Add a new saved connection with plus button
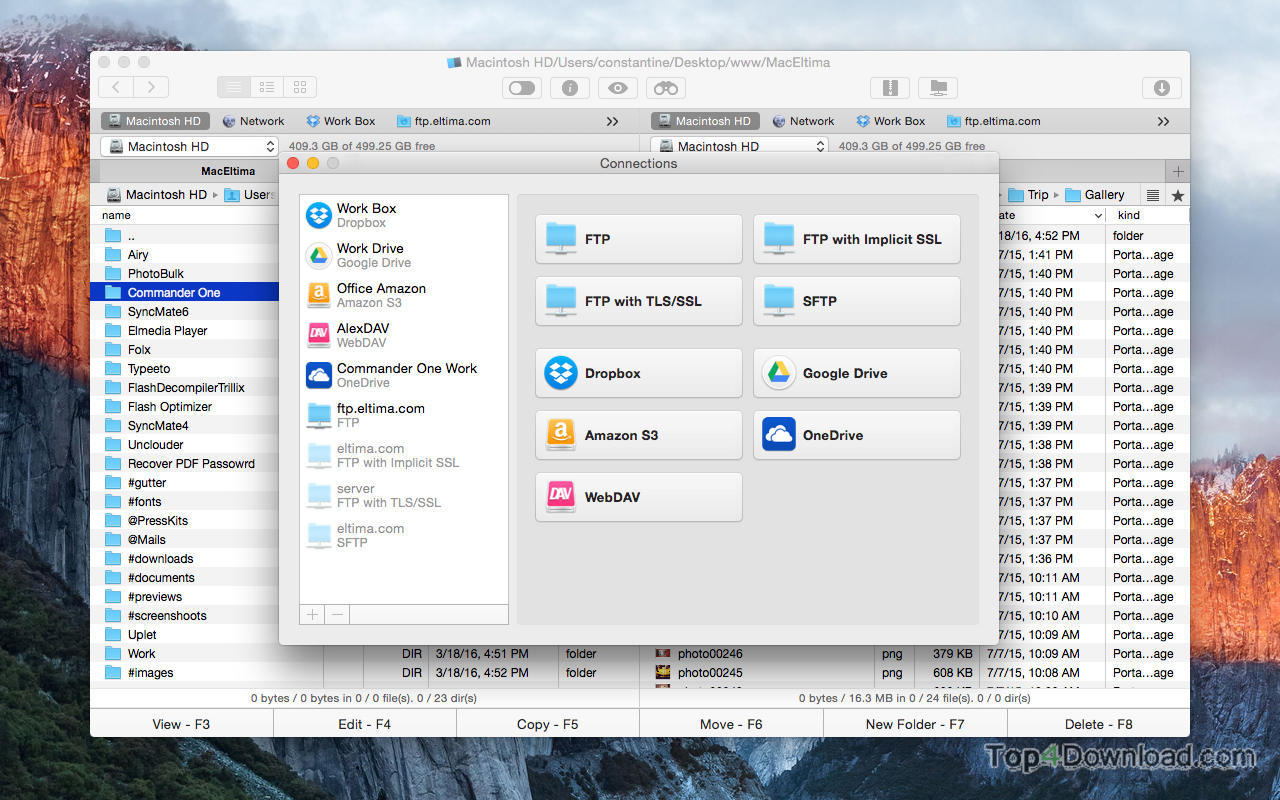 311,614
